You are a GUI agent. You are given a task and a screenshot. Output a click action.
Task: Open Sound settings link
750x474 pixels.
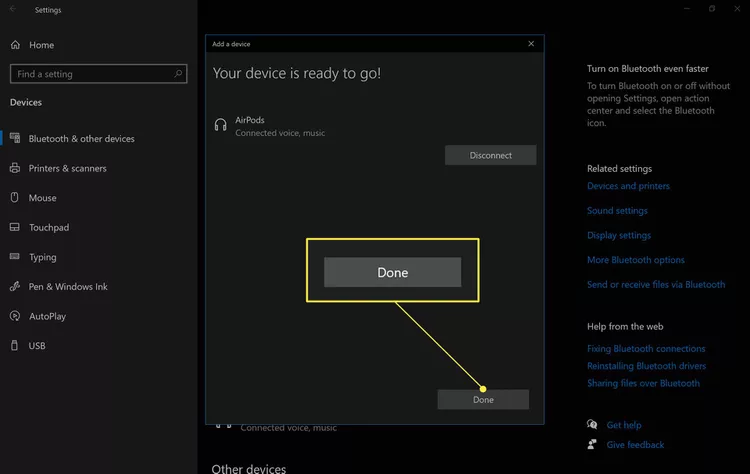617,210
